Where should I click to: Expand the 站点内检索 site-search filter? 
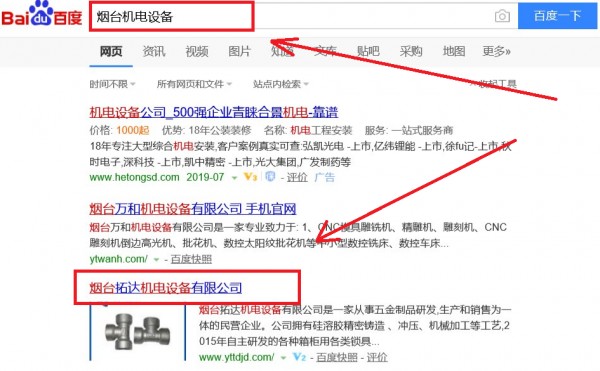(x=281, y=84)
